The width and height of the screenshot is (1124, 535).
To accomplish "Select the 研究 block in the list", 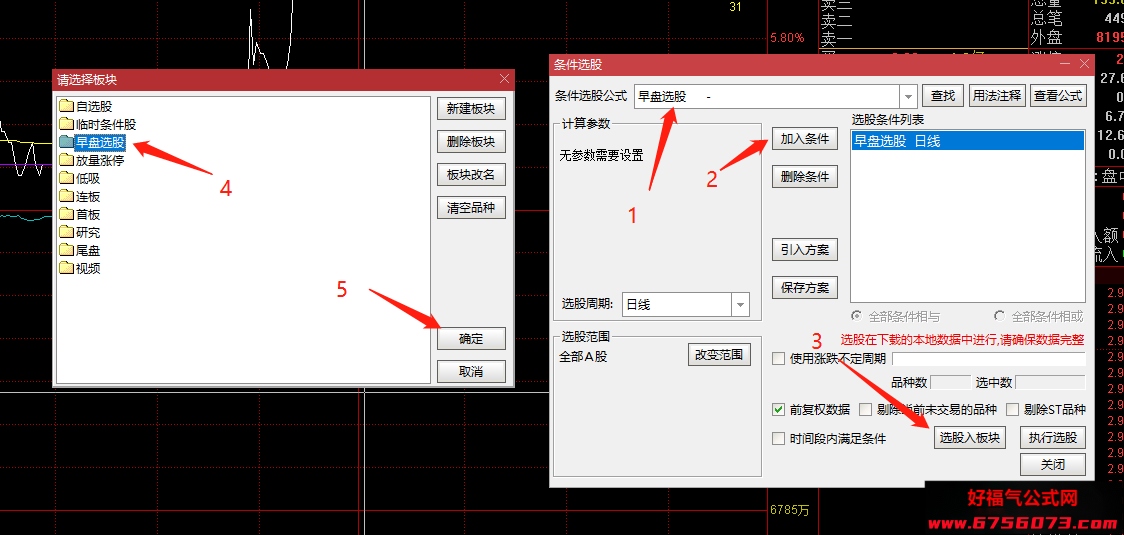I will coord(88,232).
